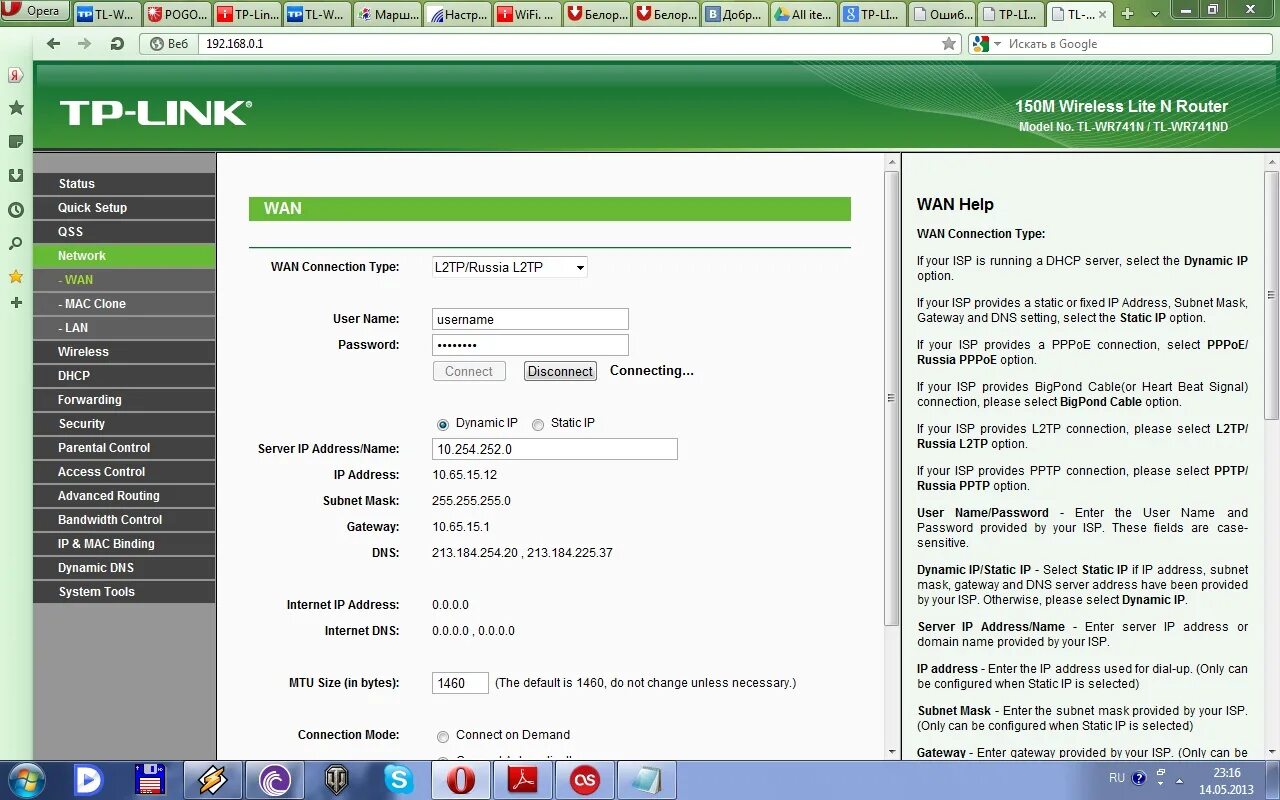Viewport: 1280px width, 800px height.
Task: Bookmark the page with the address bar star
Action: 949,44
